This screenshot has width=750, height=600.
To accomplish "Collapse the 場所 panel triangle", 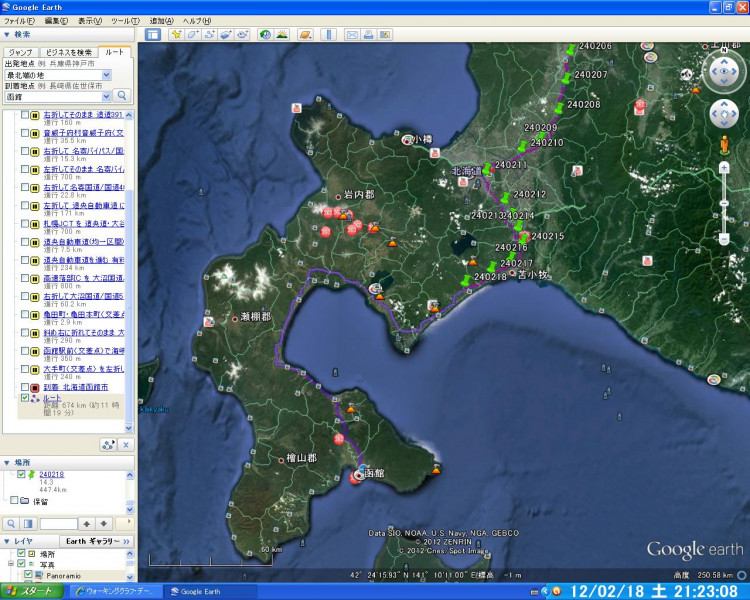I will 7,463.
